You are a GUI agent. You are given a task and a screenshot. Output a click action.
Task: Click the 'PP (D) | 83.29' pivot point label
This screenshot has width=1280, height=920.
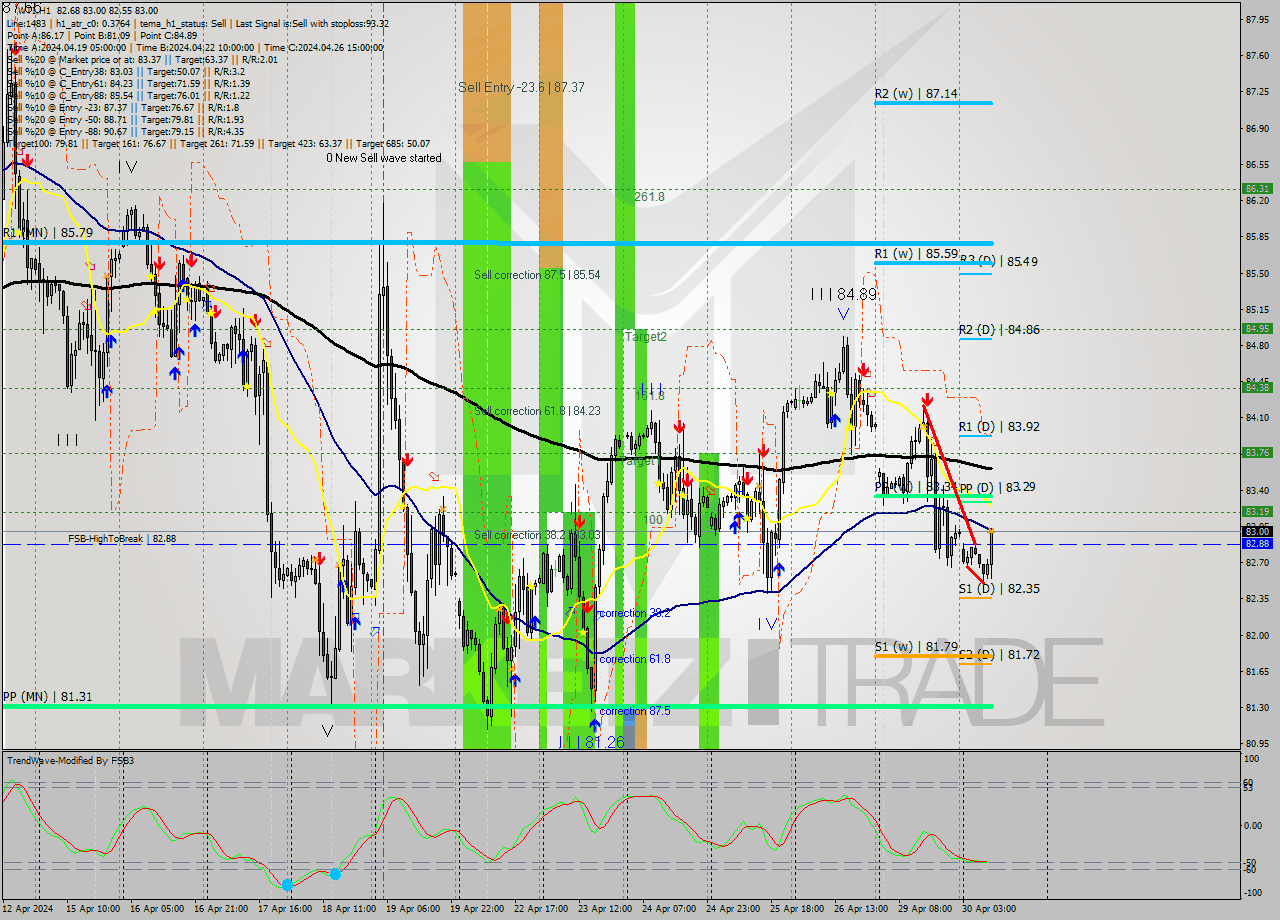997,488
